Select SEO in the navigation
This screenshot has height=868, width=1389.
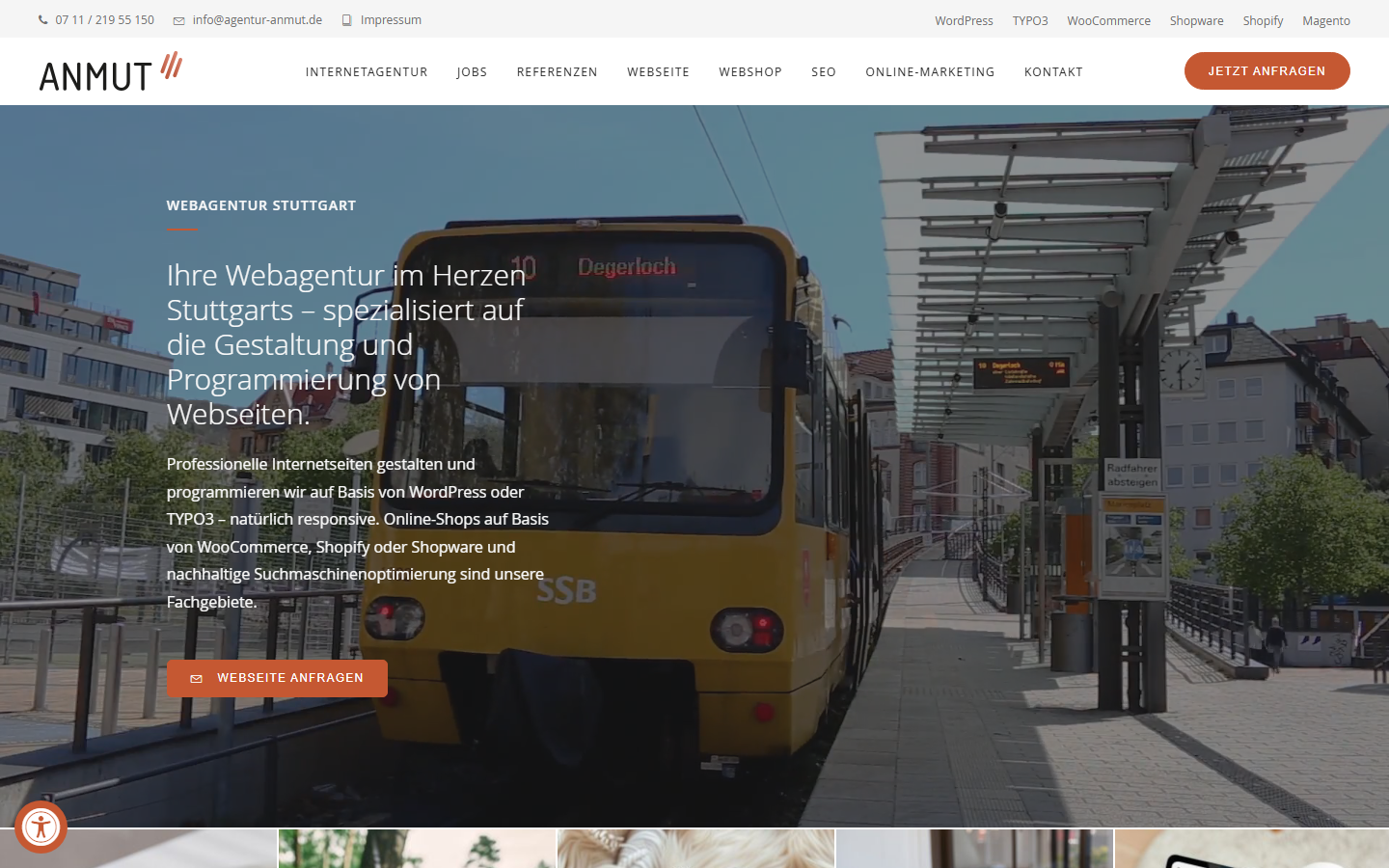(x=824, y=72)
